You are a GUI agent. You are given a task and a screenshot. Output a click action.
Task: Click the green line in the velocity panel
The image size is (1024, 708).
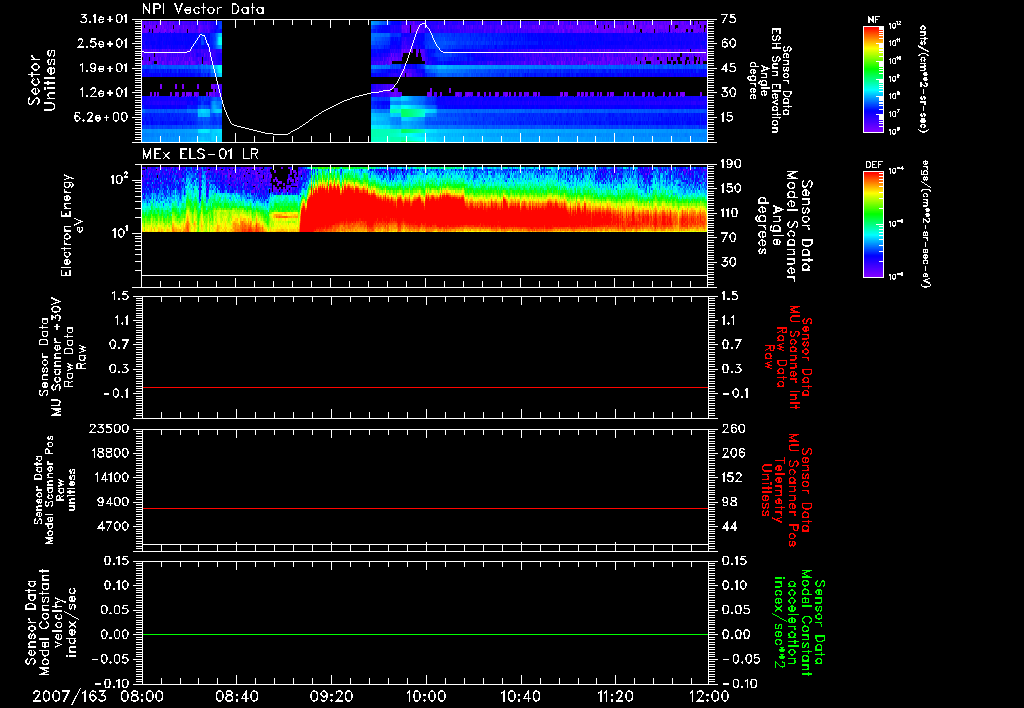425,634
